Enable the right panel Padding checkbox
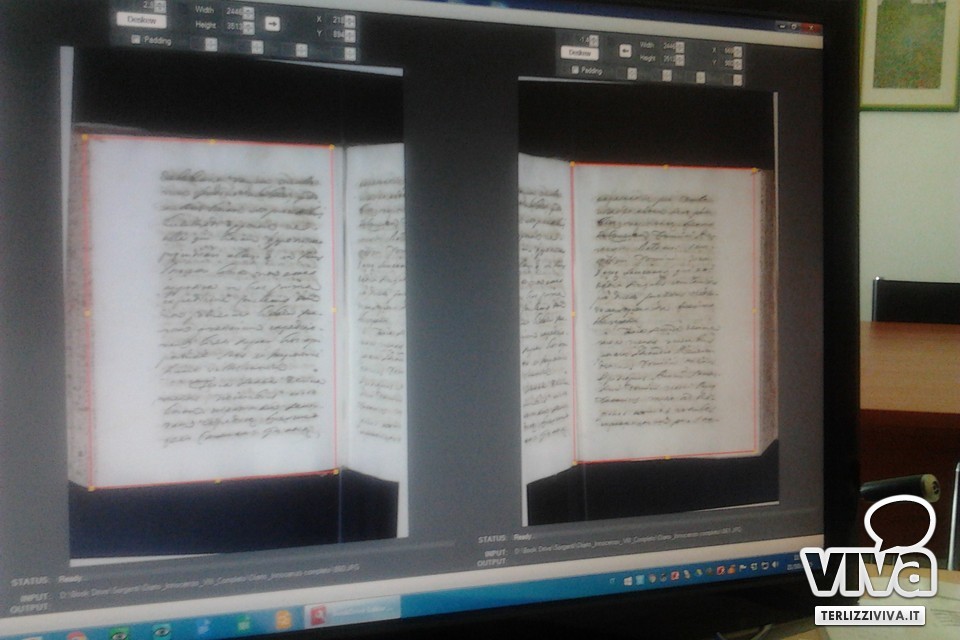Viewport: 960px width, 640px height. coord(575,70)
